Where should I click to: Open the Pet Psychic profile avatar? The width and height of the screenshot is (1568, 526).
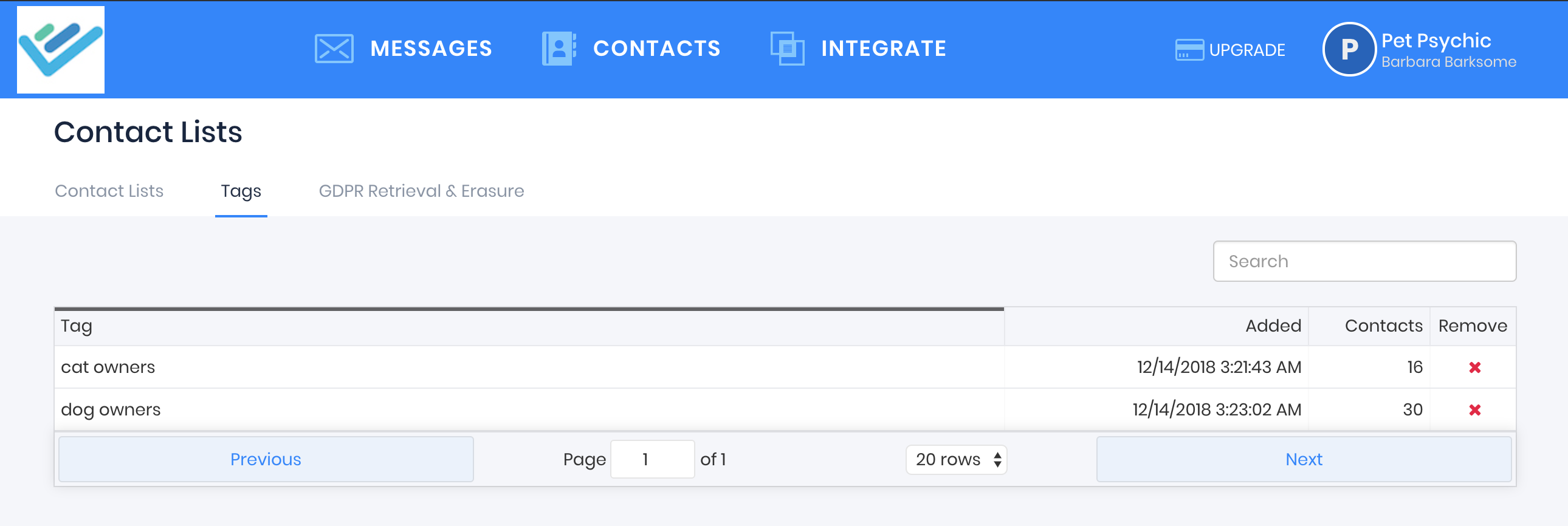[1348, 49]
